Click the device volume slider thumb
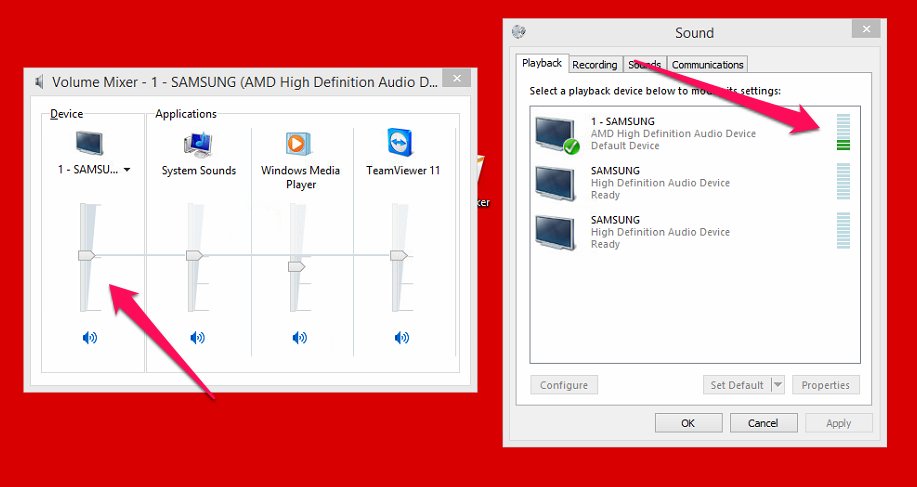Screen dimensions: 917x487 point(87,255)
